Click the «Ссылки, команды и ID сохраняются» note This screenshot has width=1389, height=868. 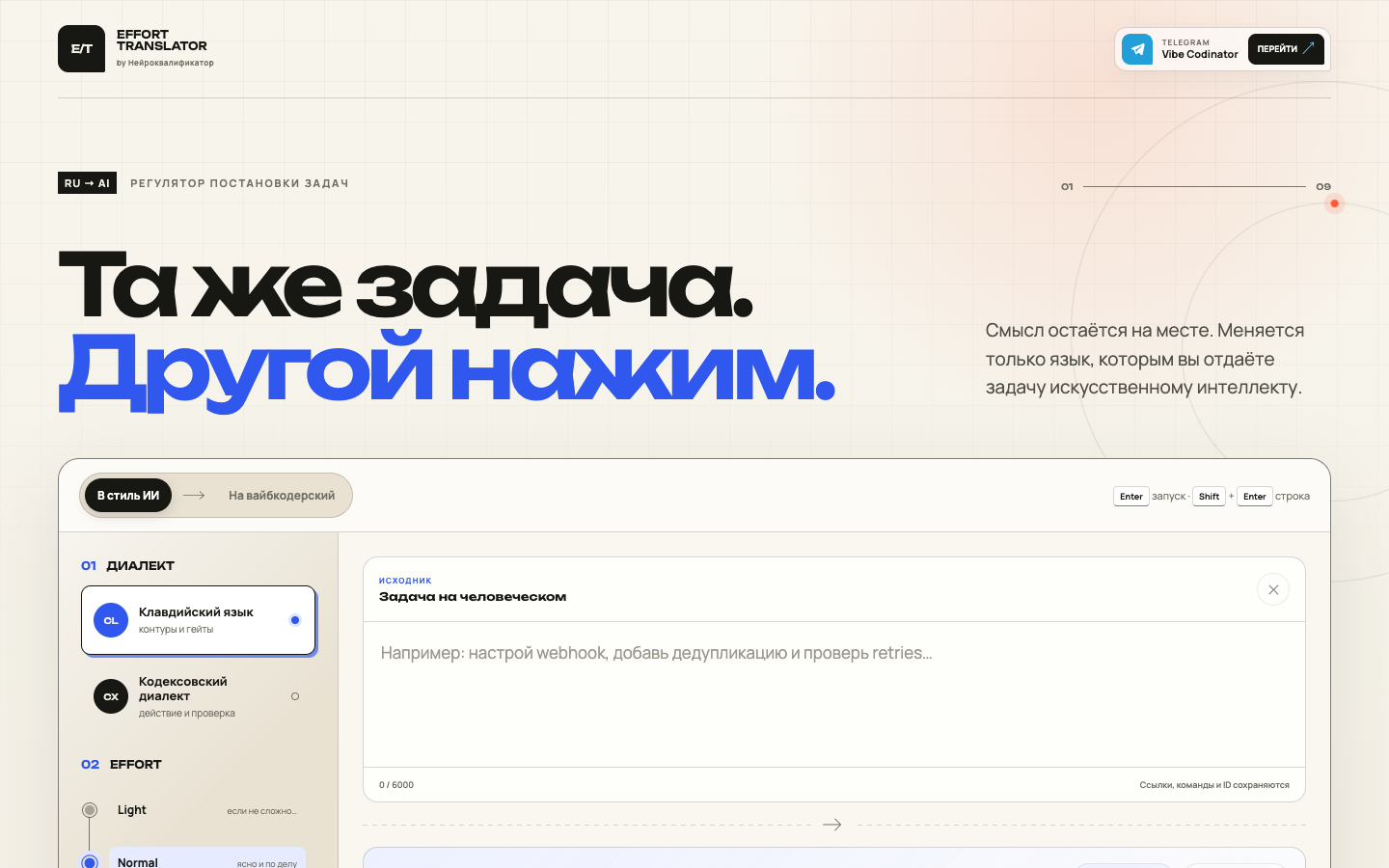point(1214,785)
